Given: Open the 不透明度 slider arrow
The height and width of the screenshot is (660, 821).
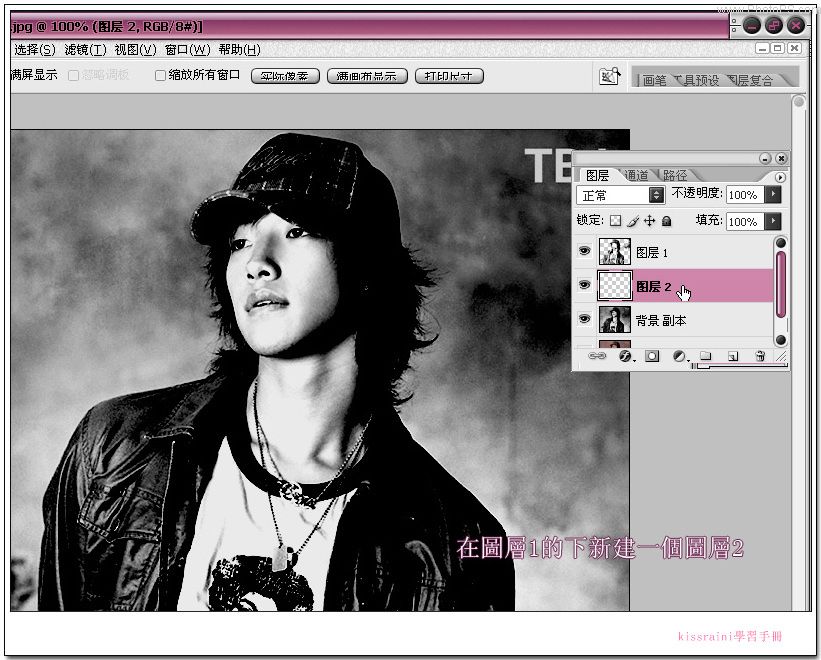Looking at the screenshot, I should click(x=773, y=195).
